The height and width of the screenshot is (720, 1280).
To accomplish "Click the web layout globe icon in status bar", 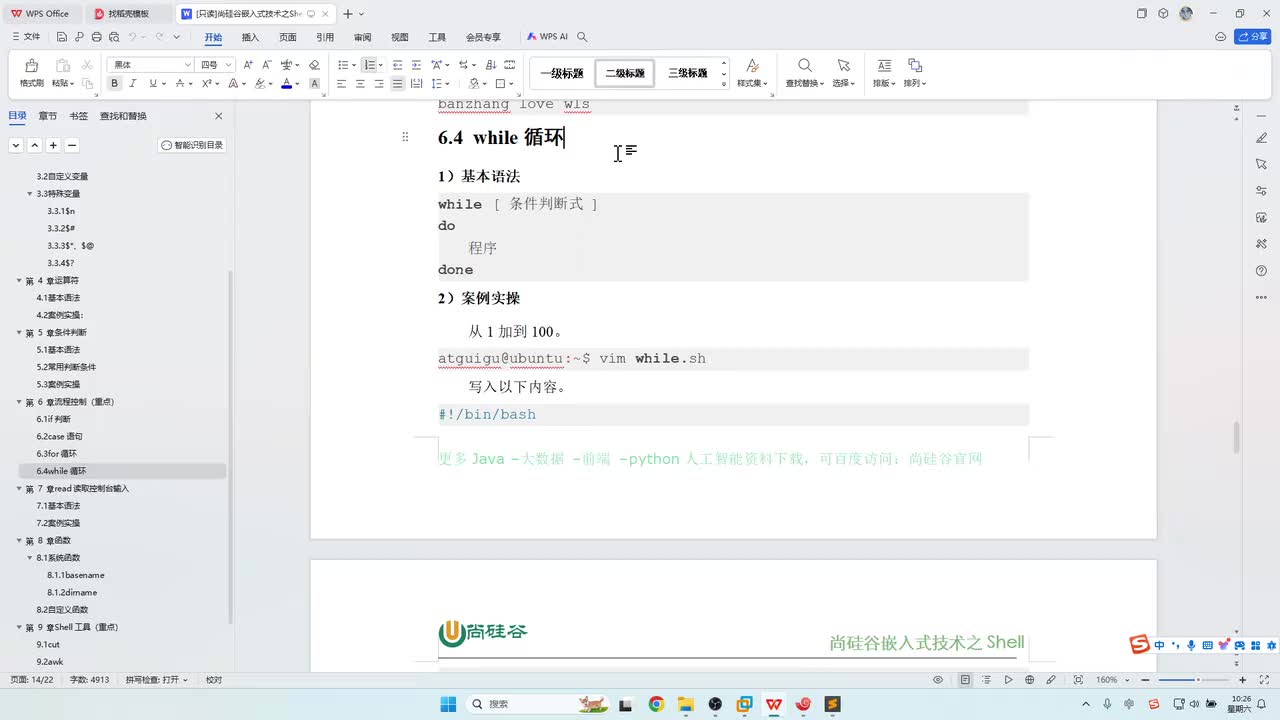I will click(x=1029, y=680).
